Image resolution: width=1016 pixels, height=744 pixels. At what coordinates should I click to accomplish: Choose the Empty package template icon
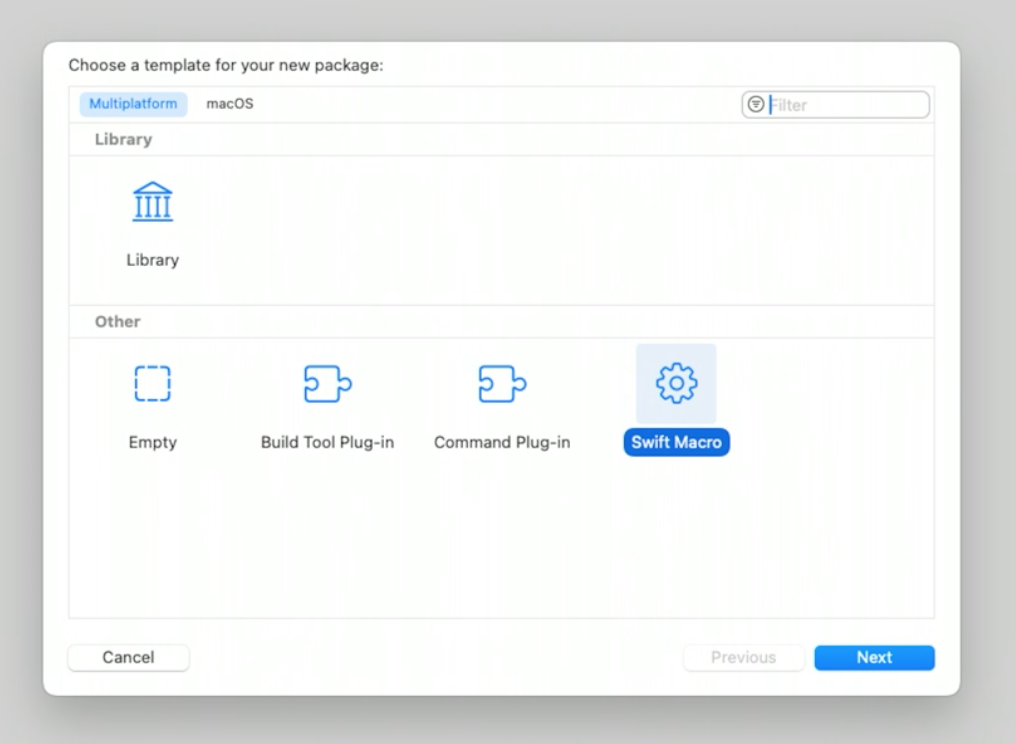coord(152,384)
